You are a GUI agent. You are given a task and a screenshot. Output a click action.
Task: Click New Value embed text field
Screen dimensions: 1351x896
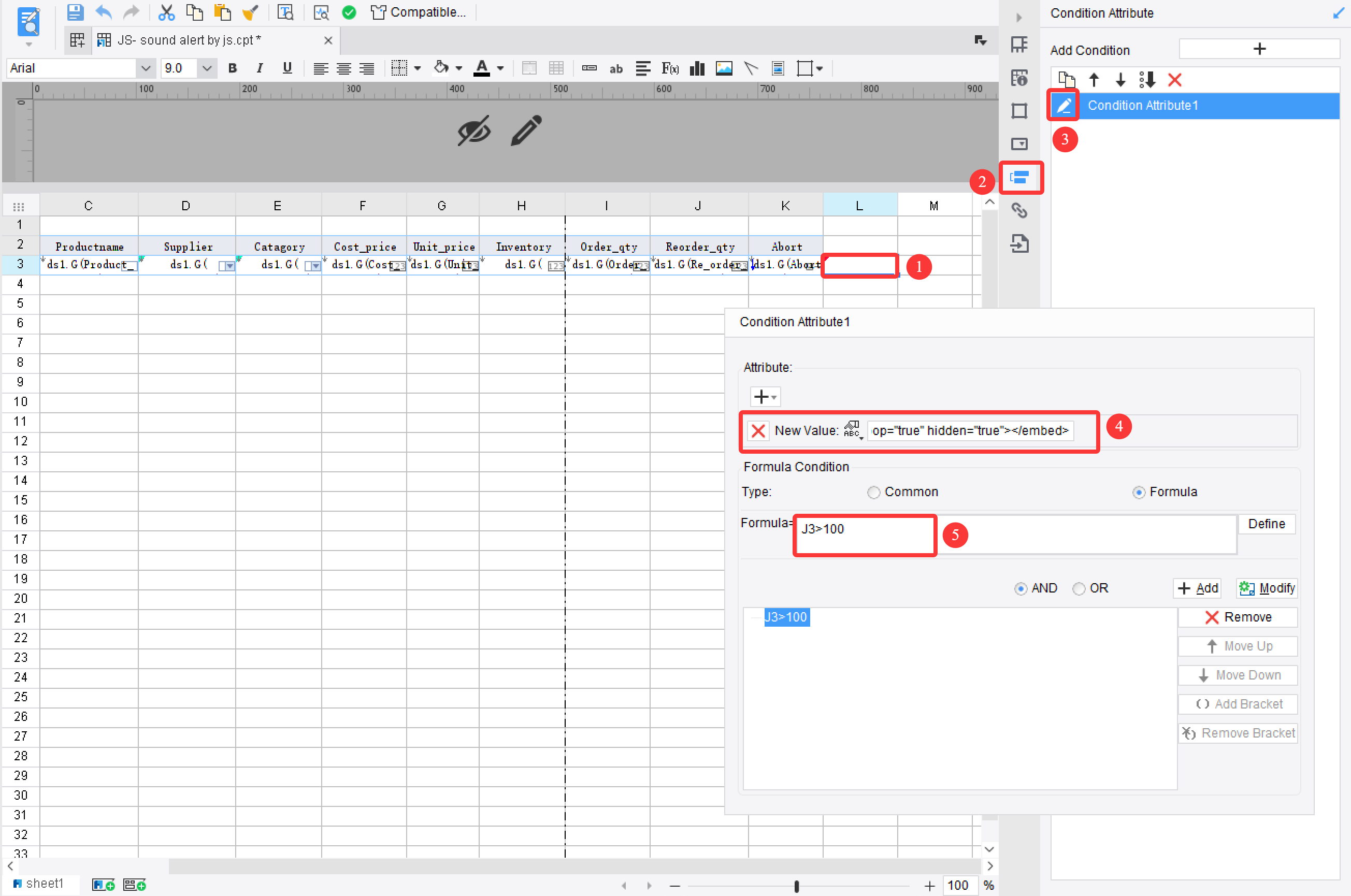click(970, 430)
